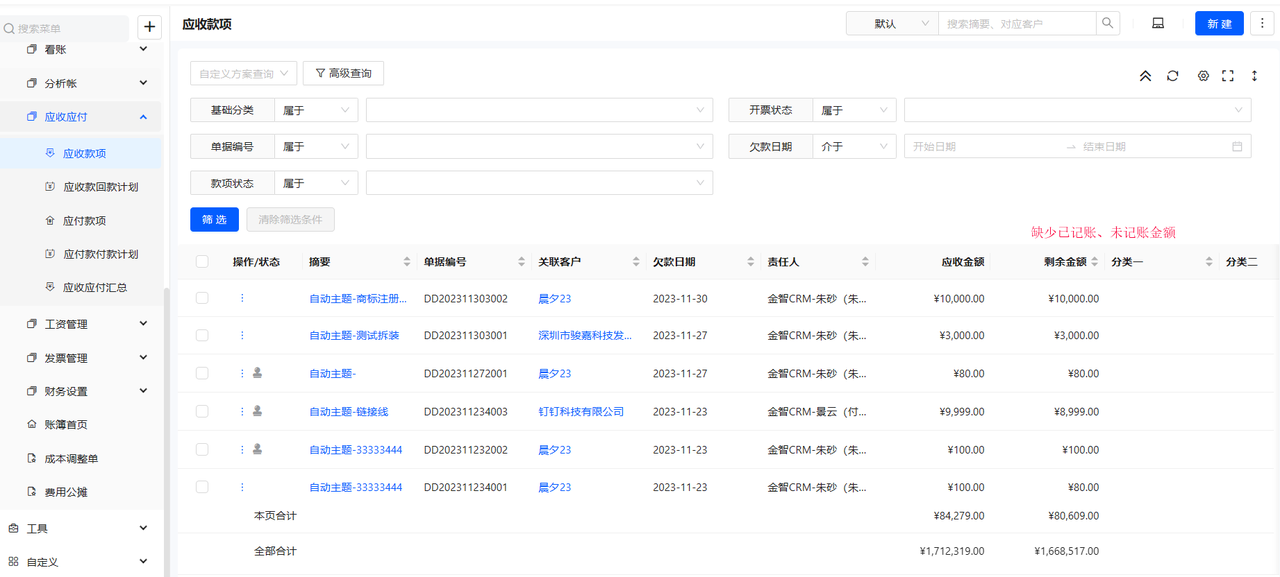Open the 属于 operator dropdown for 开票状态

854,110
